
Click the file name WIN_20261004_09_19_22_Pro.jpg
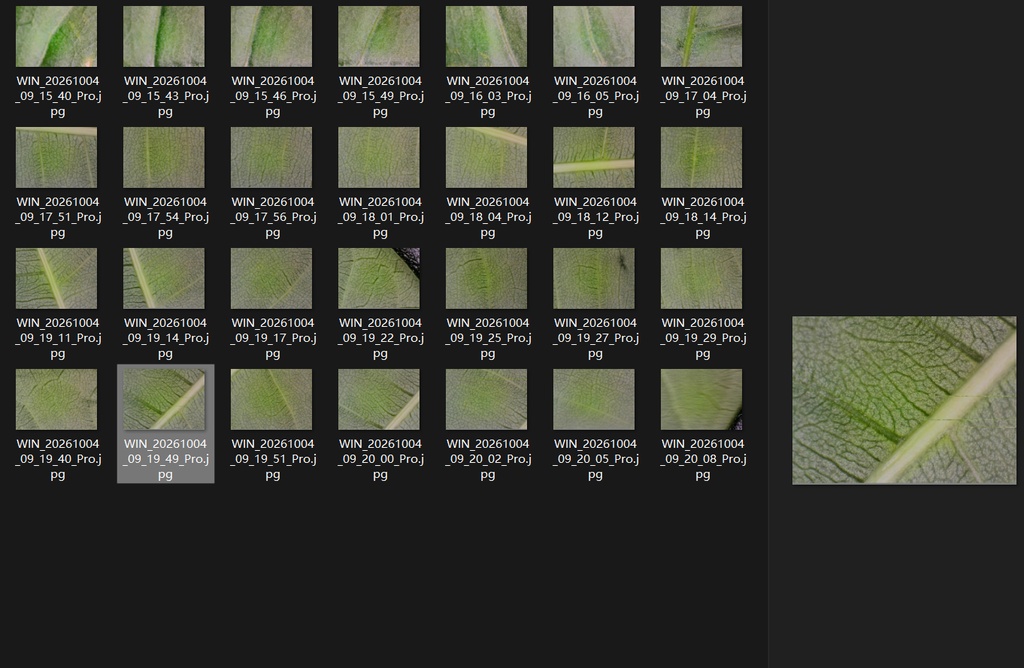pyautogui.click(x=380, y=338)
